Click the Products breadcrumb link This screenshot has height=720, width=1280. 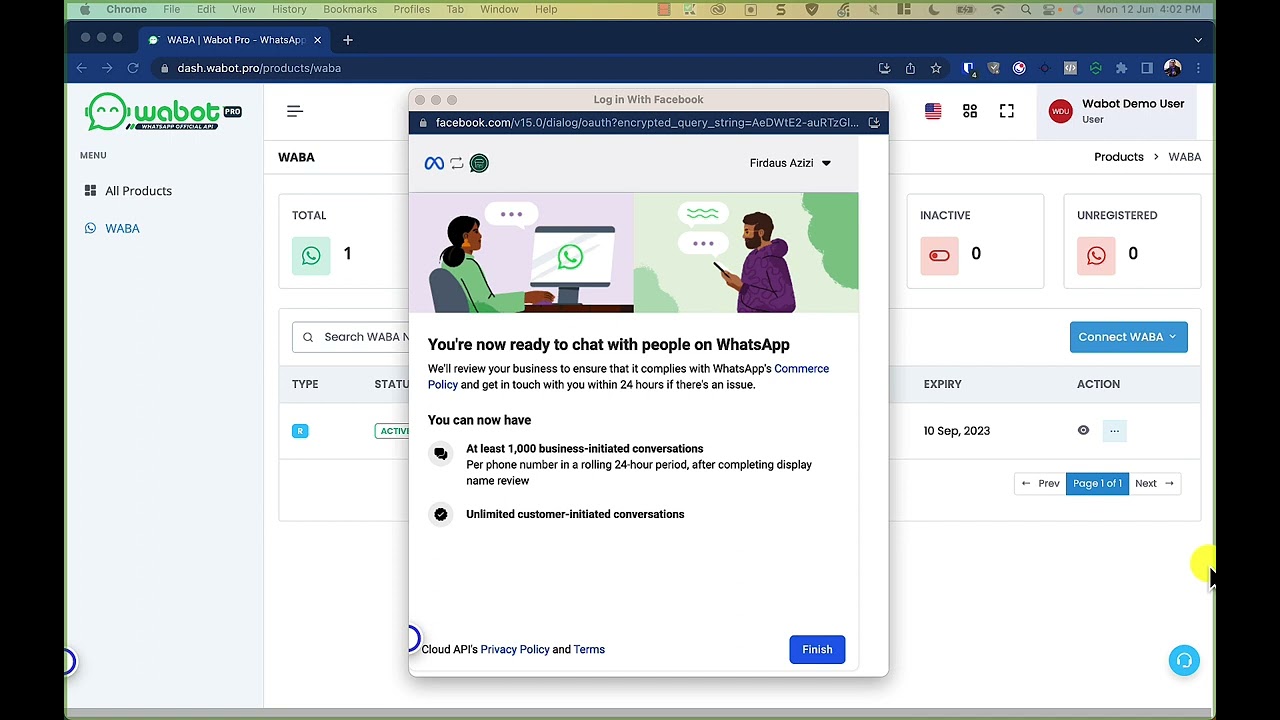tap(1118, 157)
